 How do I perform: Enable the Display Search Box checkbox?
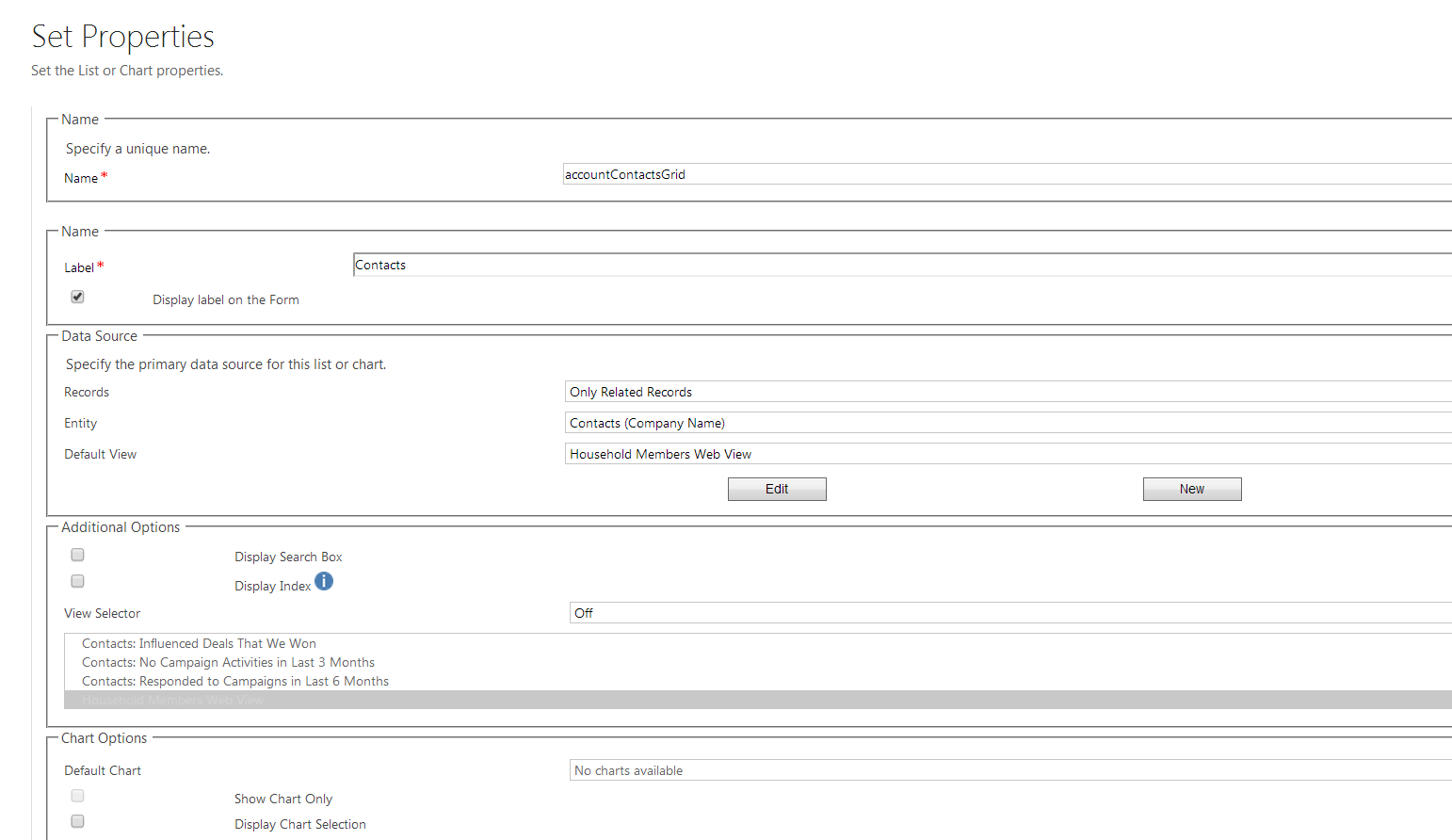coord(78,555)
